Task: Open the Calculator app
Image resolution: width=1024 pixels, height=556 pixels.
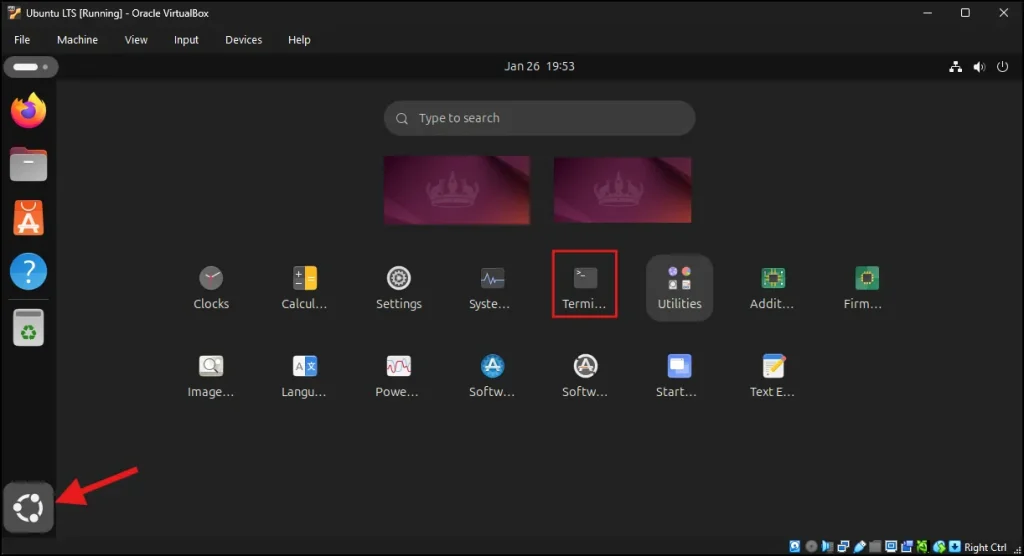Action: click(x=304, y=287)
